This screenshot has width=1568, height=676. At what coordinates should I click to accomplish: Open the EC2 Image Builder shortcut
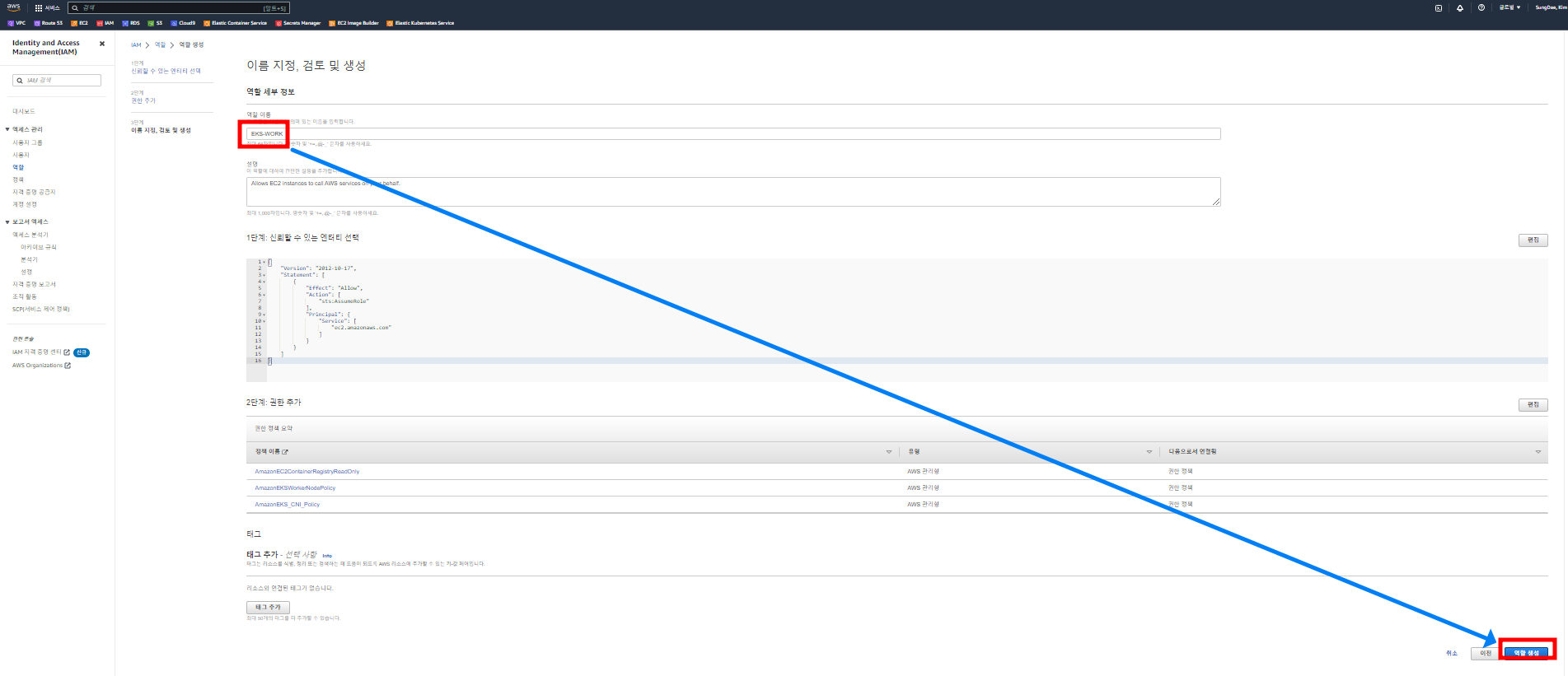click(x=354, y=23)
